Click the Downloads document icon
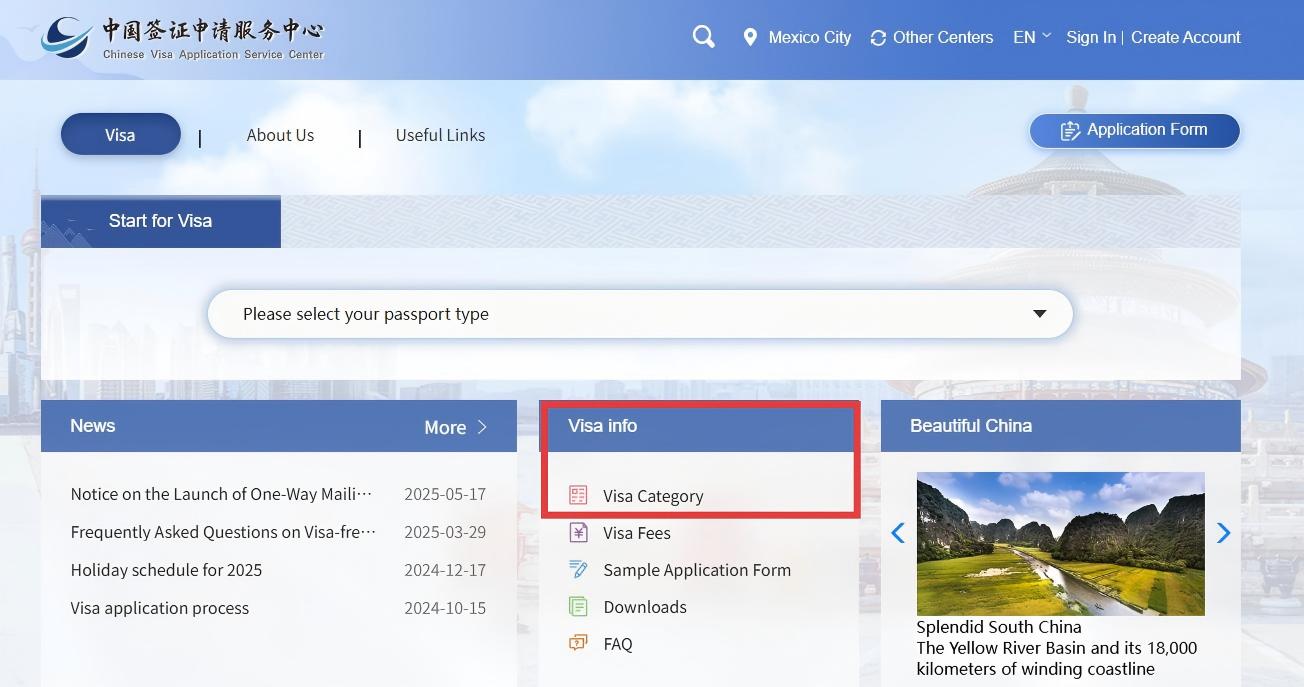 (578, 606)
